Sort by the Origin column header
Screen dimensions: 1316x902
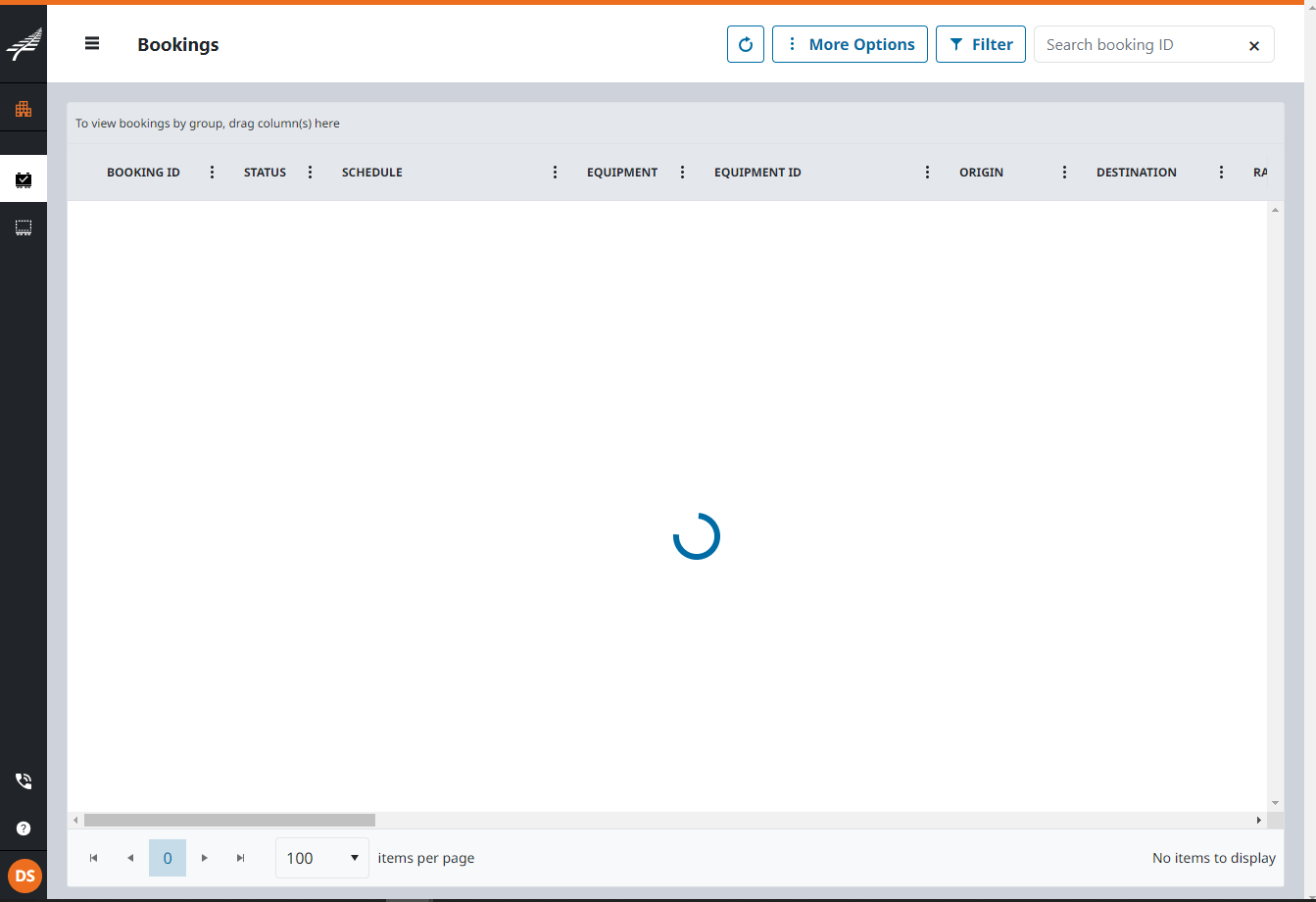[981, 173]
